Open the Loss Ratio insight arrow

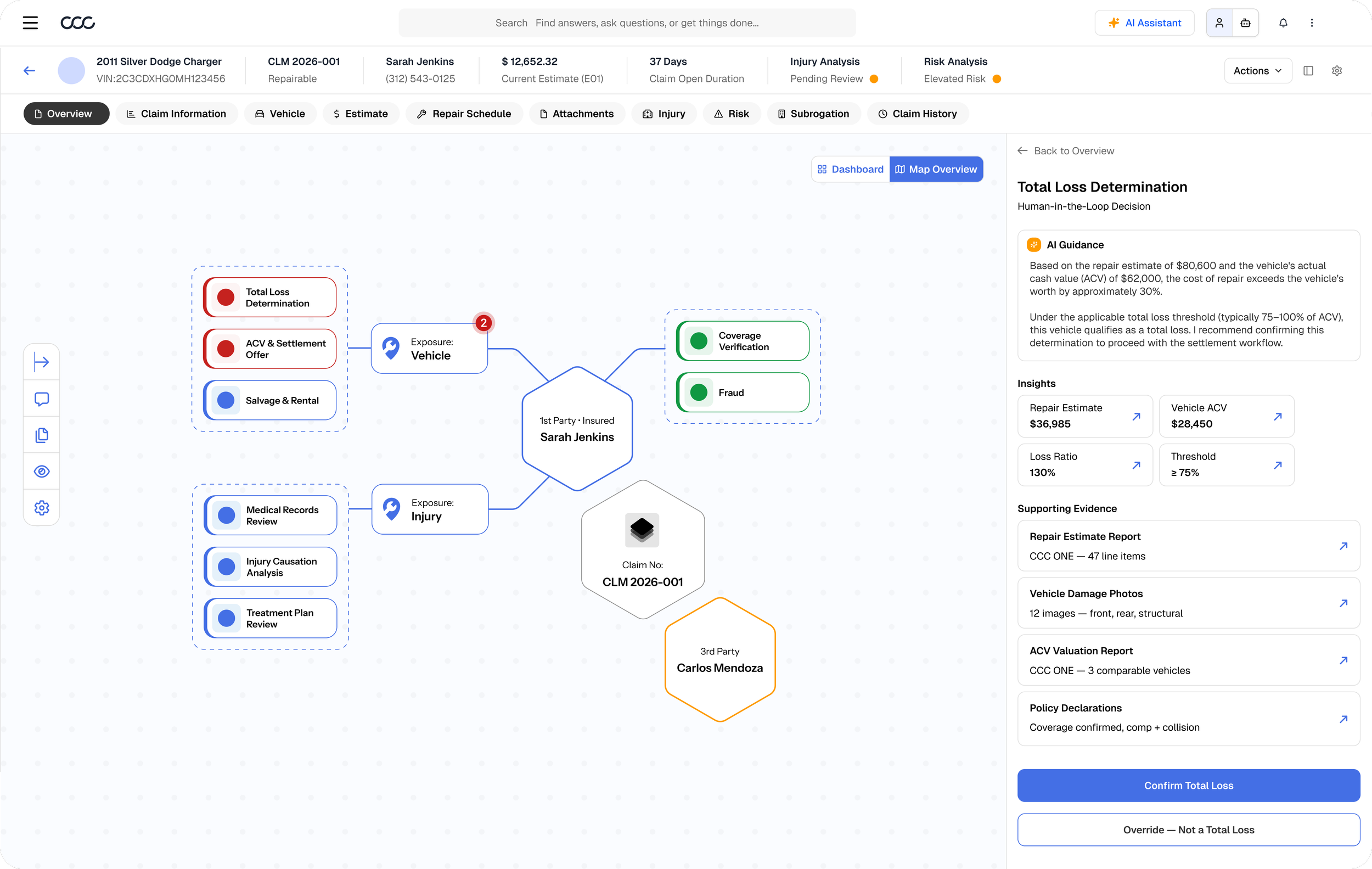coord(1136,465)
